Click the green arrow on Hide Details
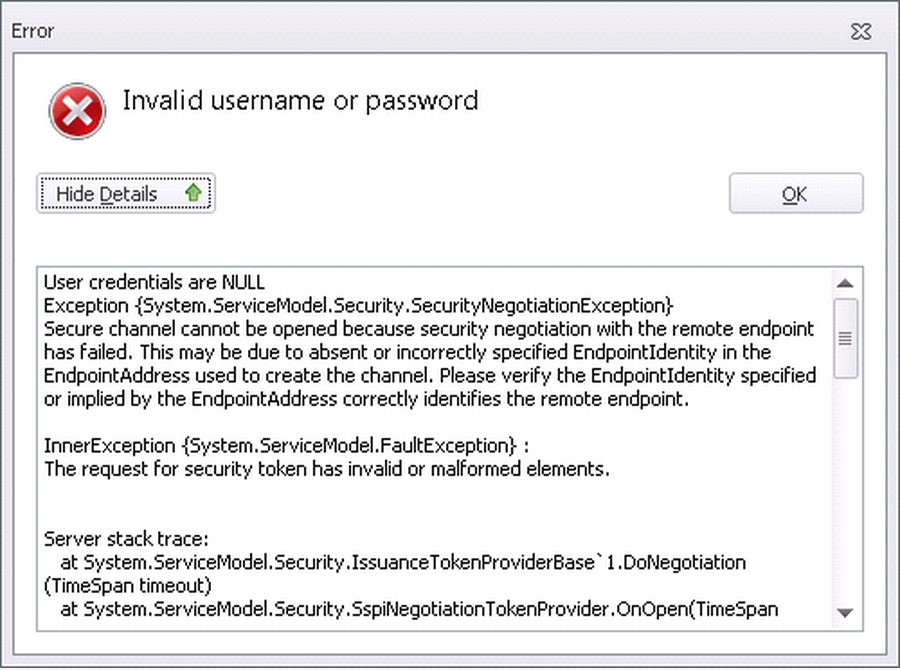The width and height of the screenshot is (900, 670). coord(193,193)
